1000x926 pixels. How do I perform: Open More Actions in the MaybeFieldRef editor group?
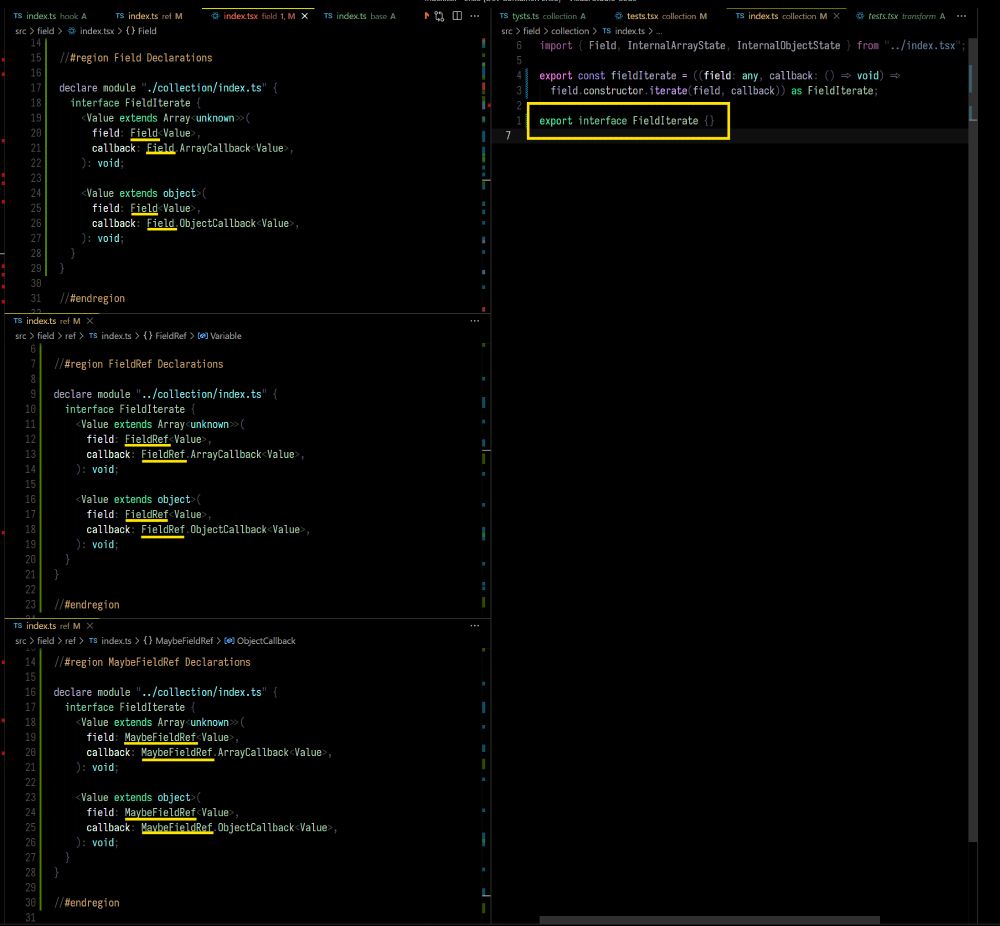tap(474, 626)
